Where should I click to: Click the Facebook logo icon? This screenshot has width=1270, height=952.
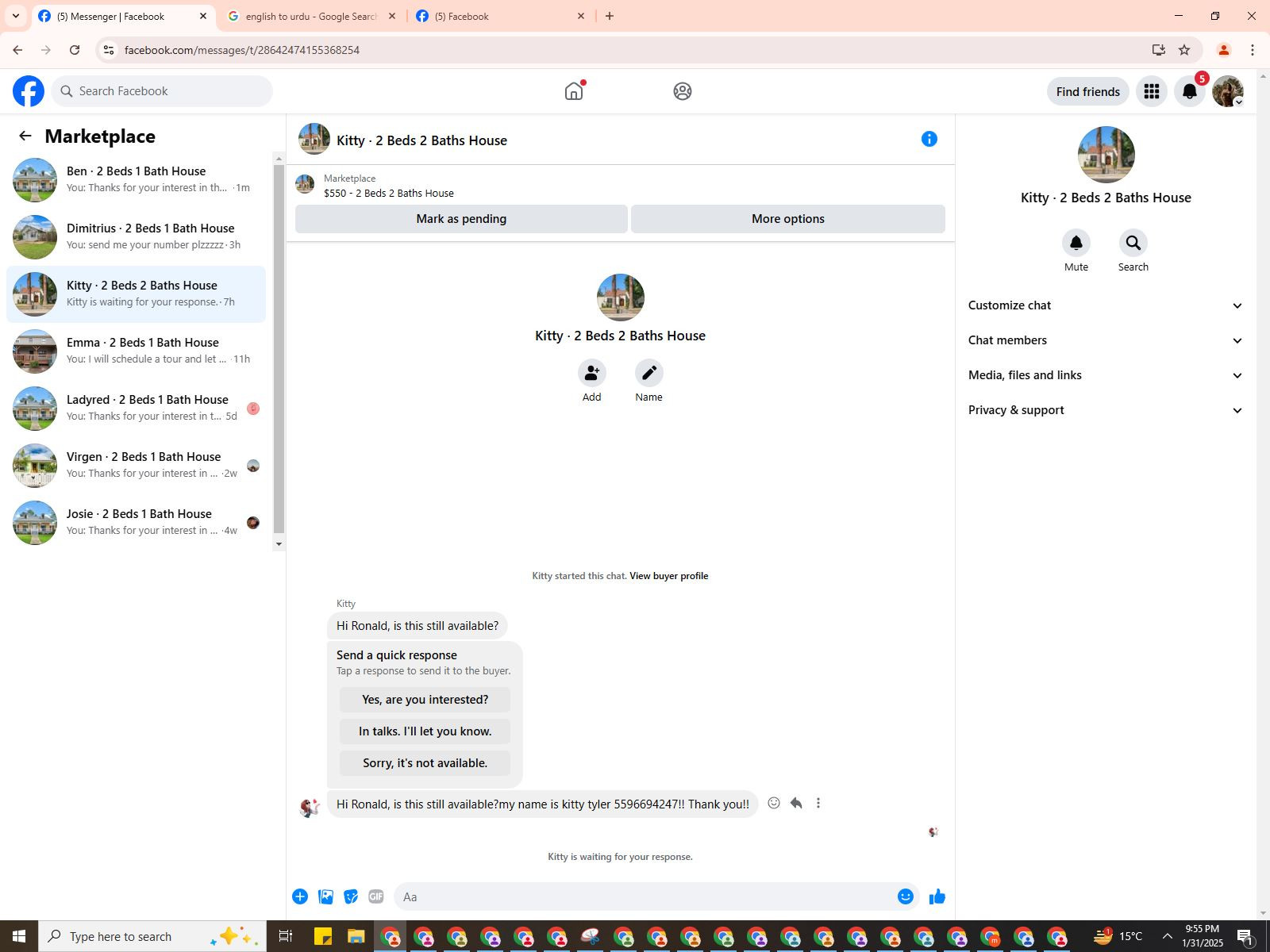29,91
